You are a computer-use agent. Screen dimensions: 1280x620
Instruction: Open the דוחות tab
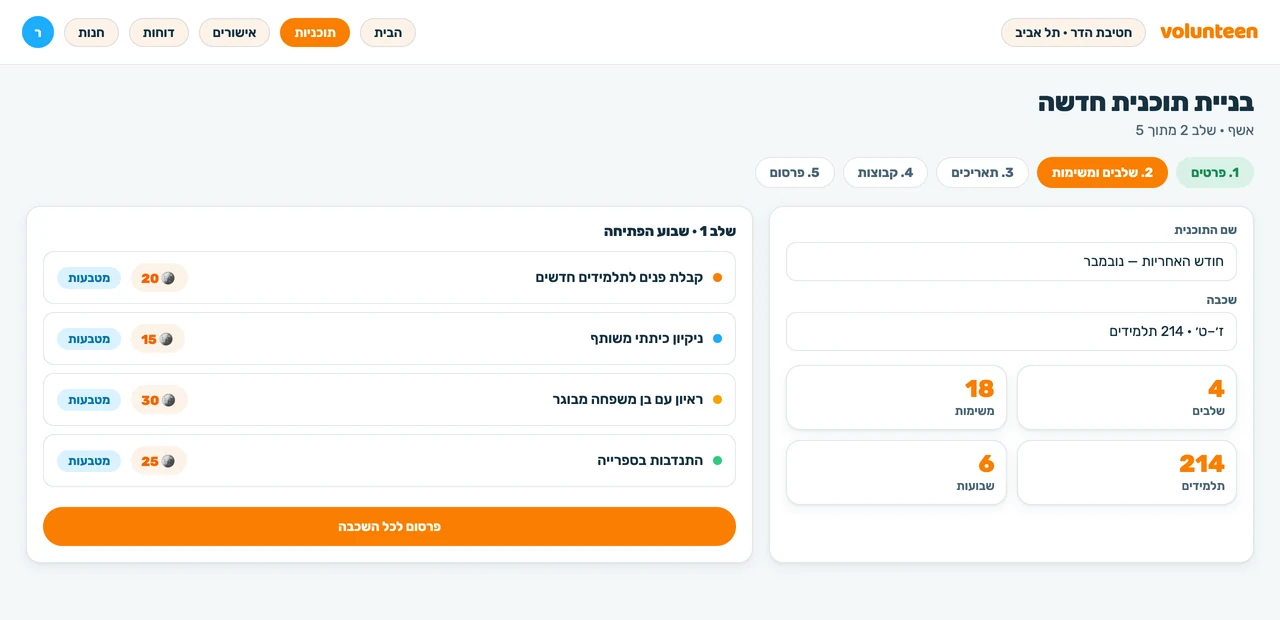(x=159, y=33)
